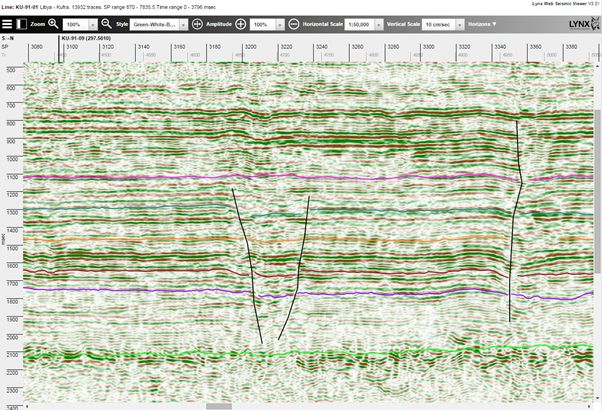Click the horizontal scrollbar left arrow
This screenshot has width=602, height=410.
(26, 406)
